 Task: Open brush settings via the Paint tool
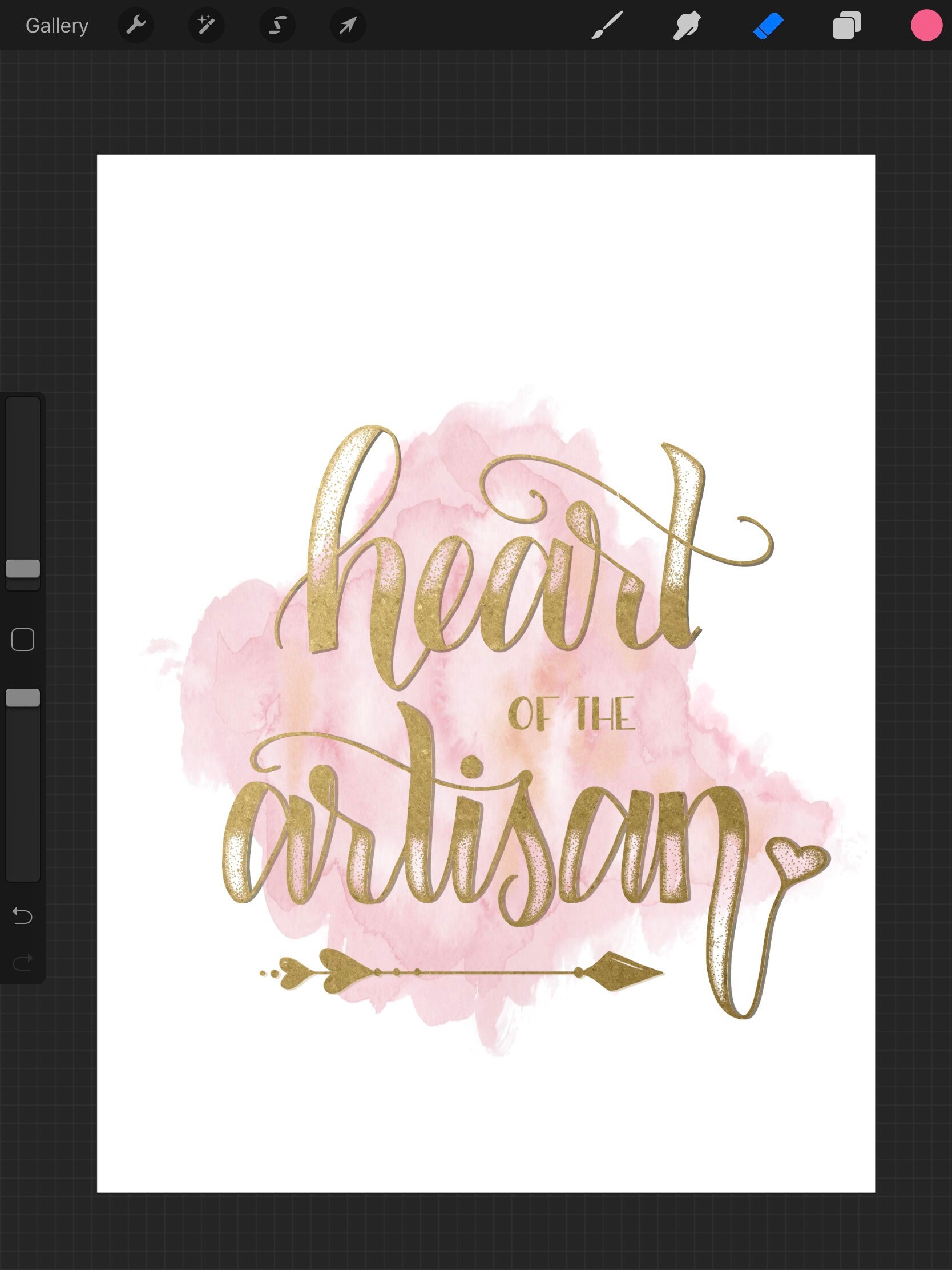[x=607, y=25]
